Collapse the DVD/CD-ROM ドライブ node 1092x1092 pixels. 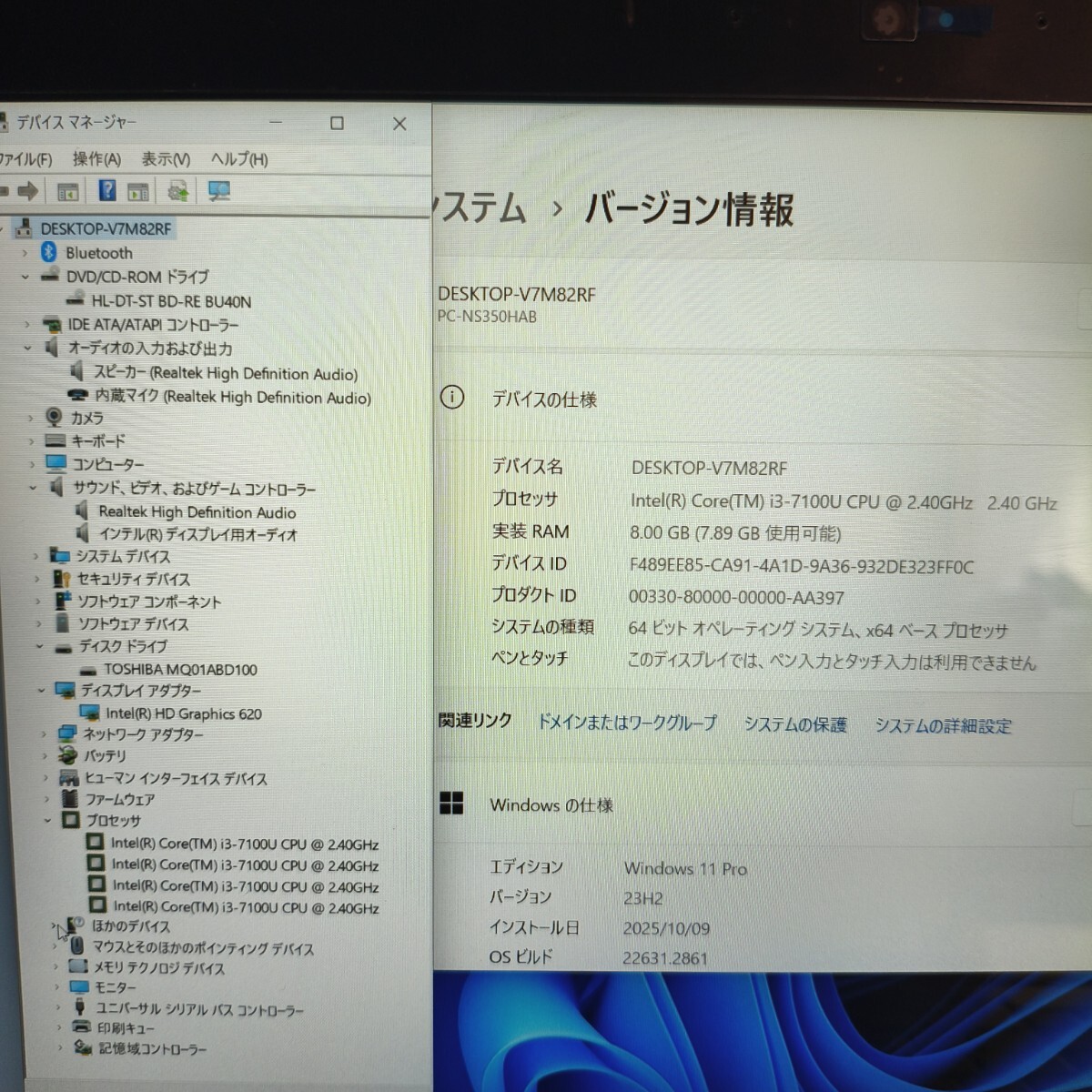(x=25, y=277)
